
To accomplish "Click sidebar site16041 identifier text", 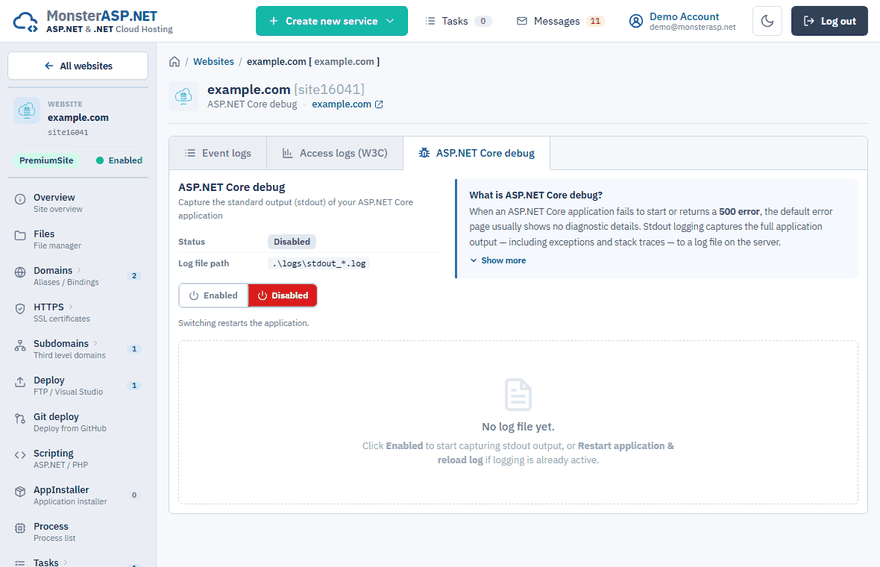I will coord(68,132).
